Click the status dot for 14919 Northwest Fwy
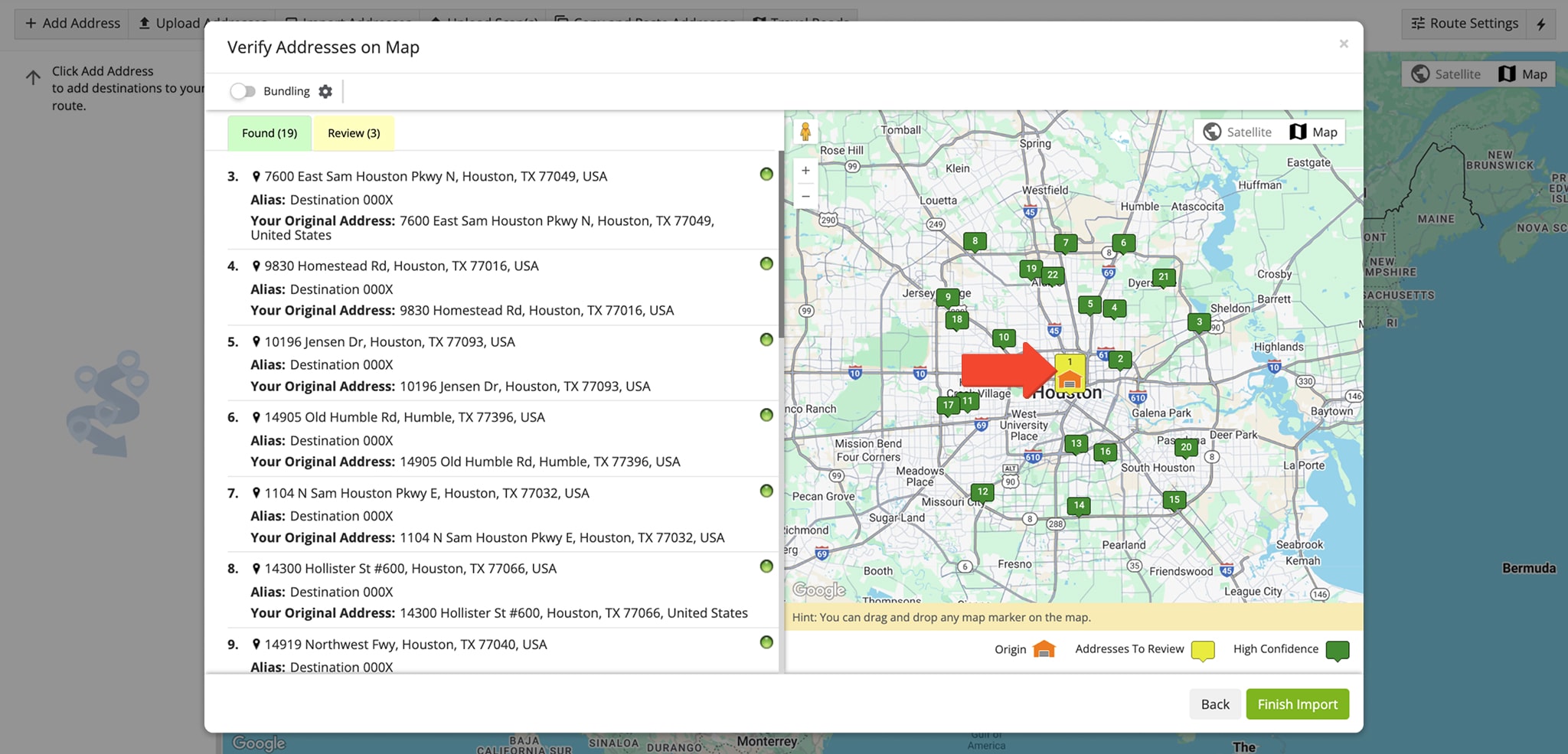This screenshot has width=1568, height=754. 766,642
